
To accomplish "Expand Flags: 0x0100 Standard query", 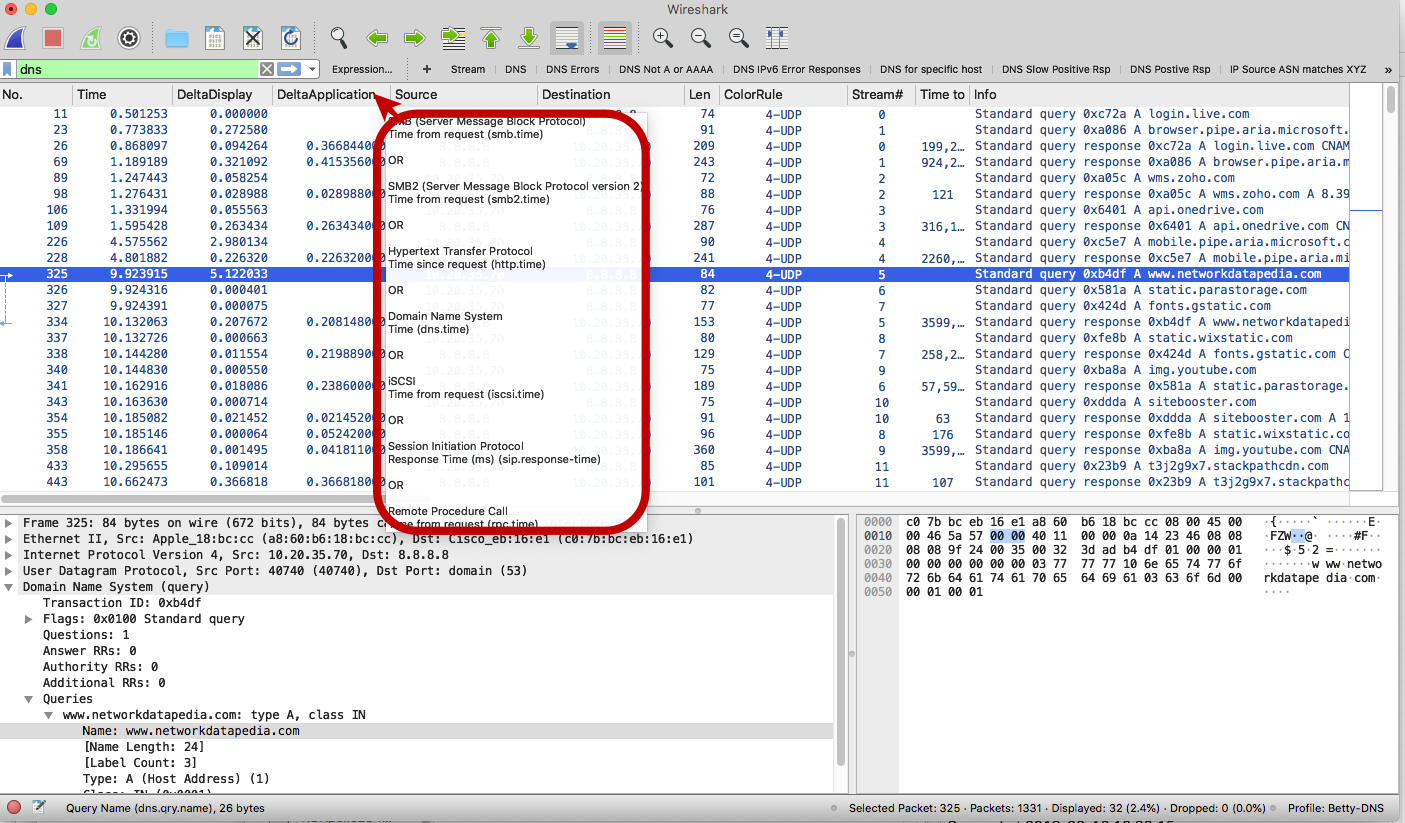I will pos(29,619).
